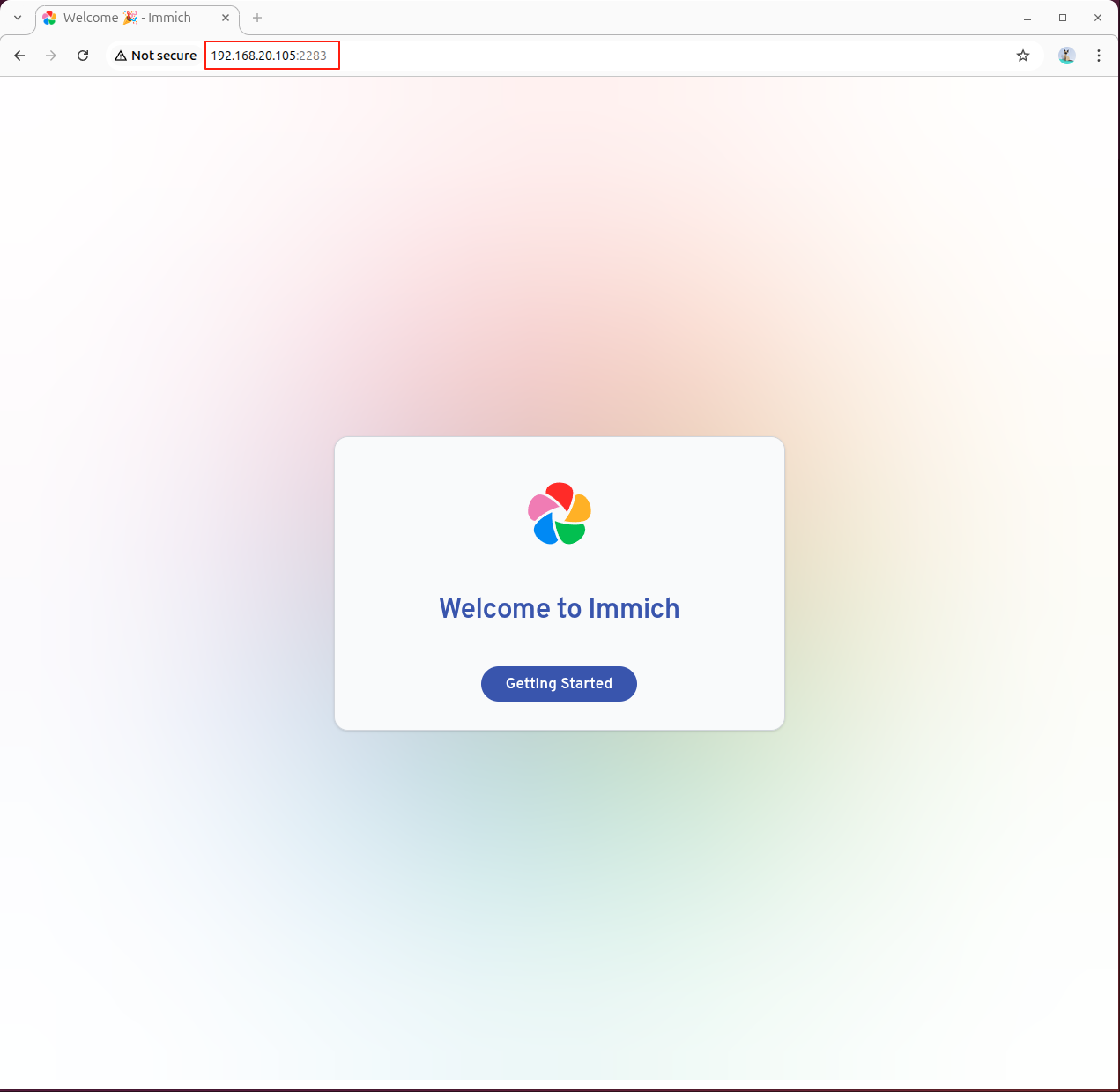Open the Not secure site information chip
This screenshot has width=1120, height=1092.
coord(156,56)
